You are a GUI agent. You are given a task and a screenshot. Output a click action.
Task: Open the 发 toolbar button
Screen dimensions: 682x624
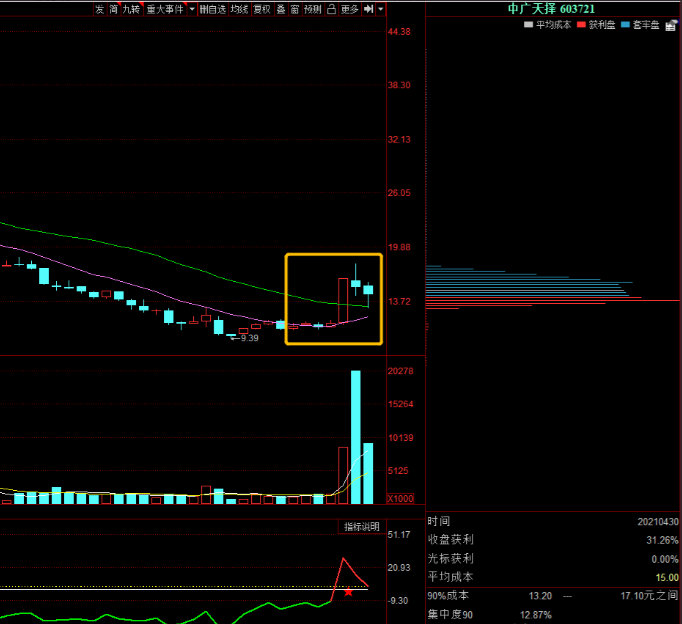pos(100,9)
